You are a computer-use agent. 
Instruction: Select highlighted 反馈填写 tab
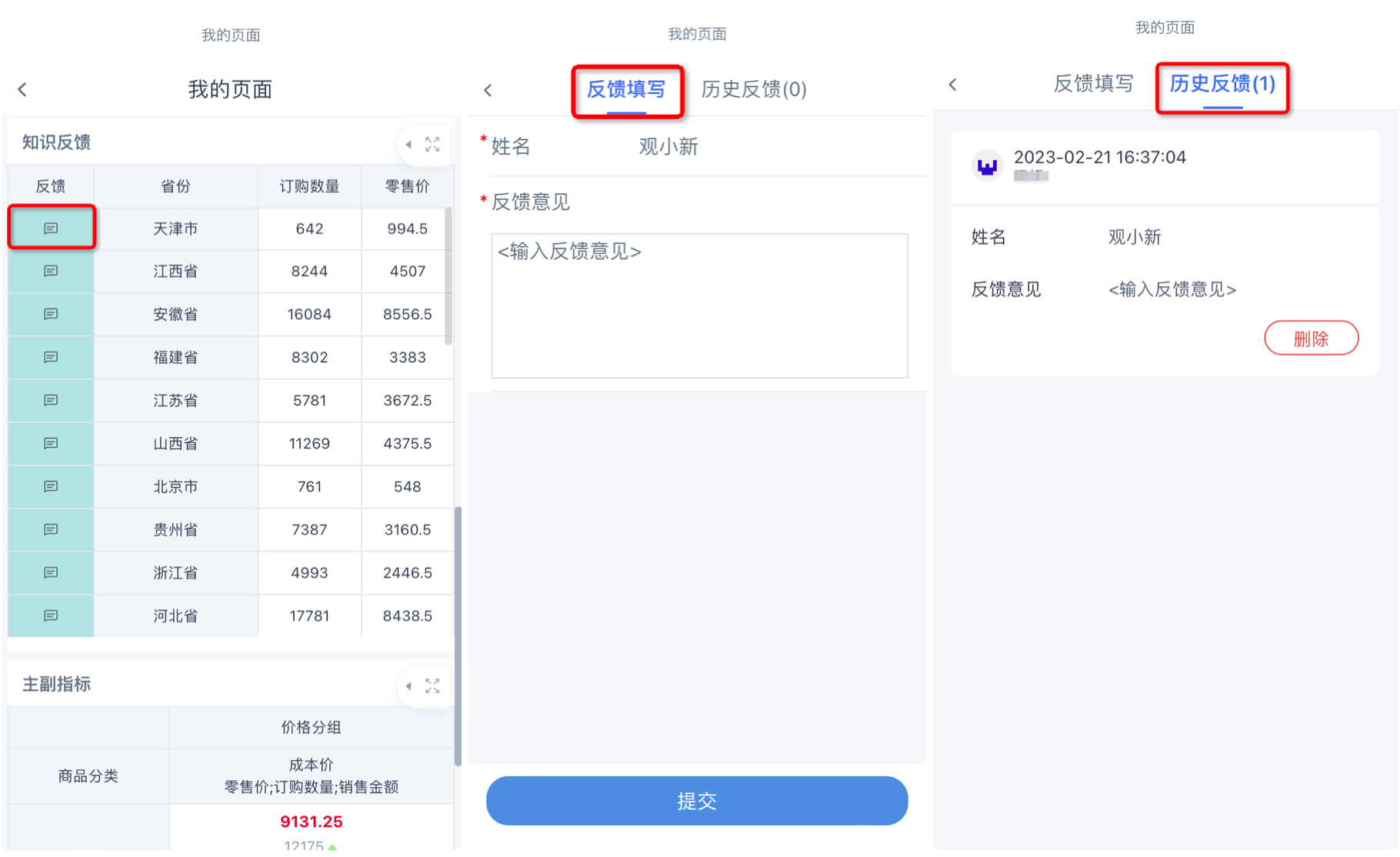tap(626, 90)
